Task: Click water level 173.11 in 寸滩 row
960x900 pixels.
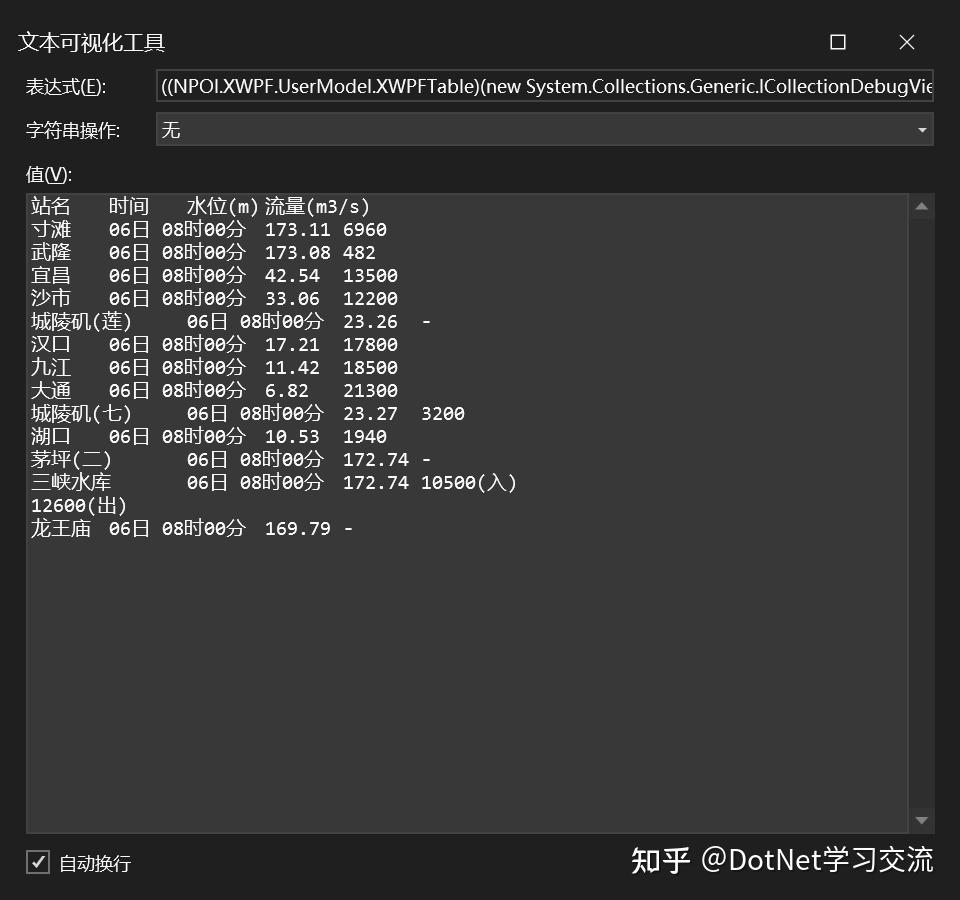Action: 298,230
